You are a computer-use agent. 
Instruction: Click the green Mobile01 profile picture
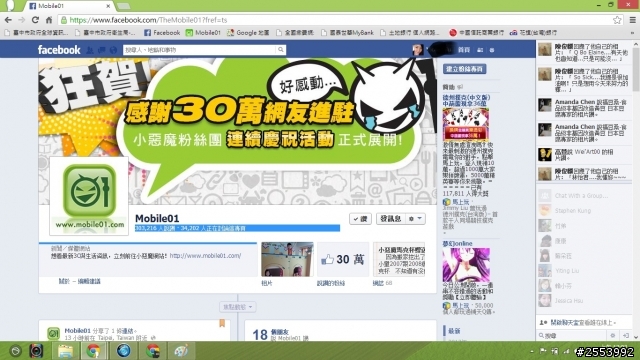[x=89, y=196]
